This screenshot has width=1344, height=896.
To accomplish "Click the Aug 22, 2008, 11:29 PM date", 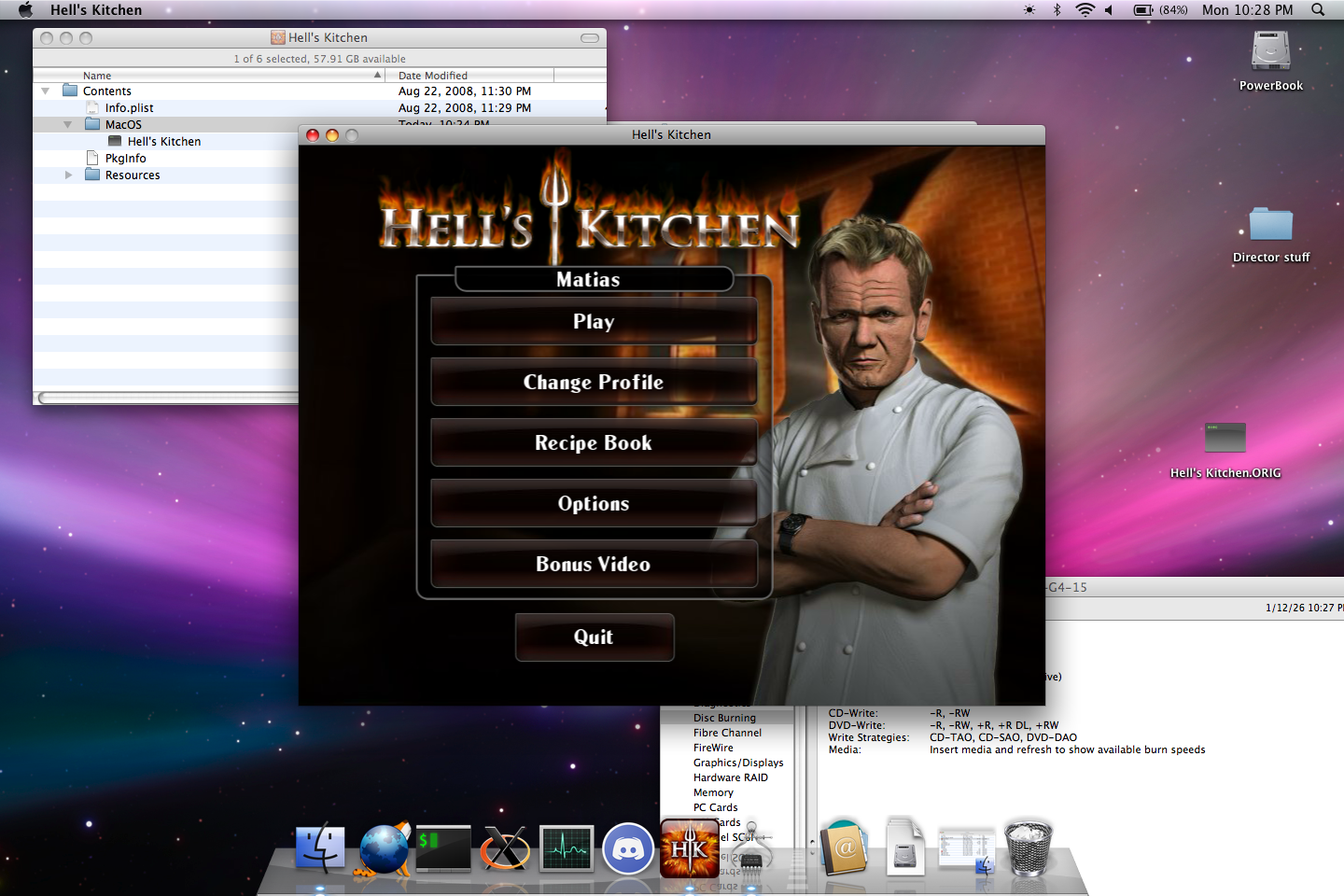I will (465, 108).
